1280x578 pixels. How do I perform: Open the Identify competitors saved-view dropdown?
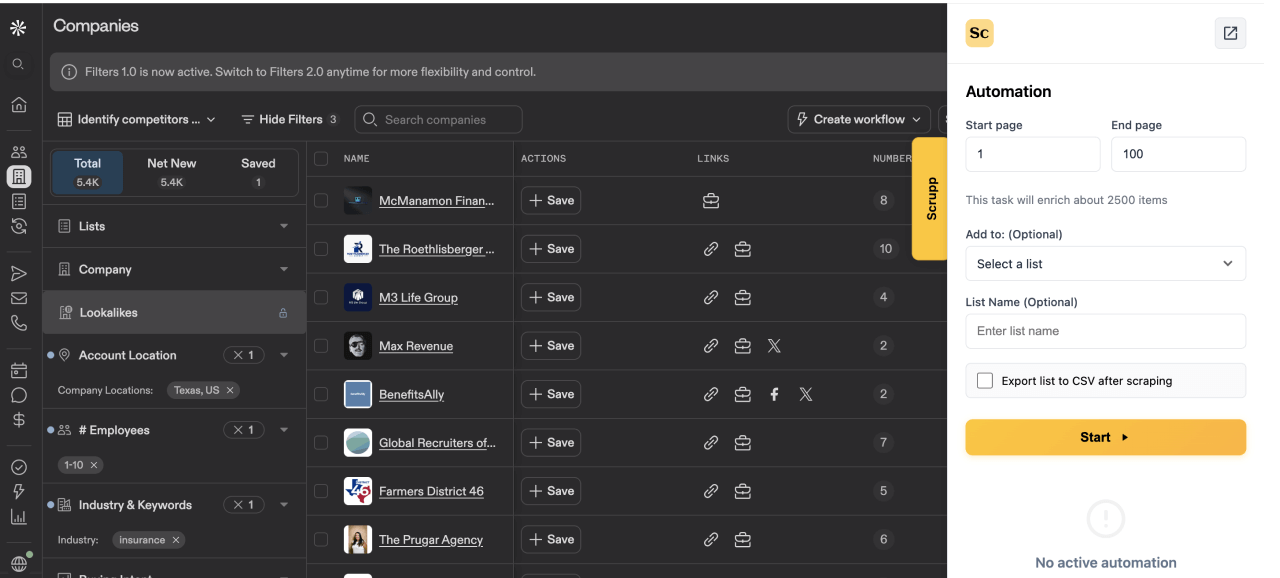point(136,120)
